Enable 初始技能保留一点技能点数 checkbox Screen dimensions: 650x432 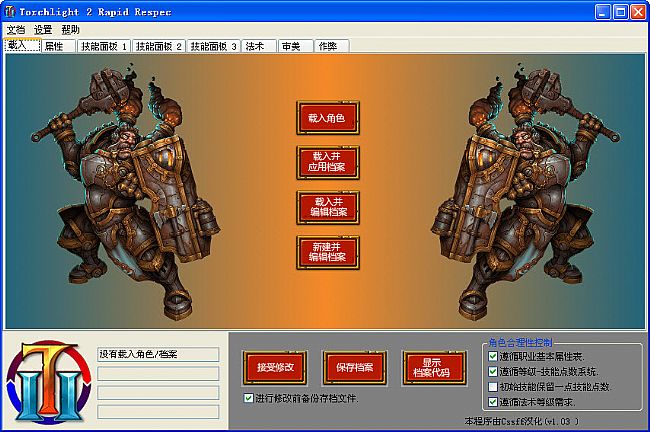[x=493, y=386]
